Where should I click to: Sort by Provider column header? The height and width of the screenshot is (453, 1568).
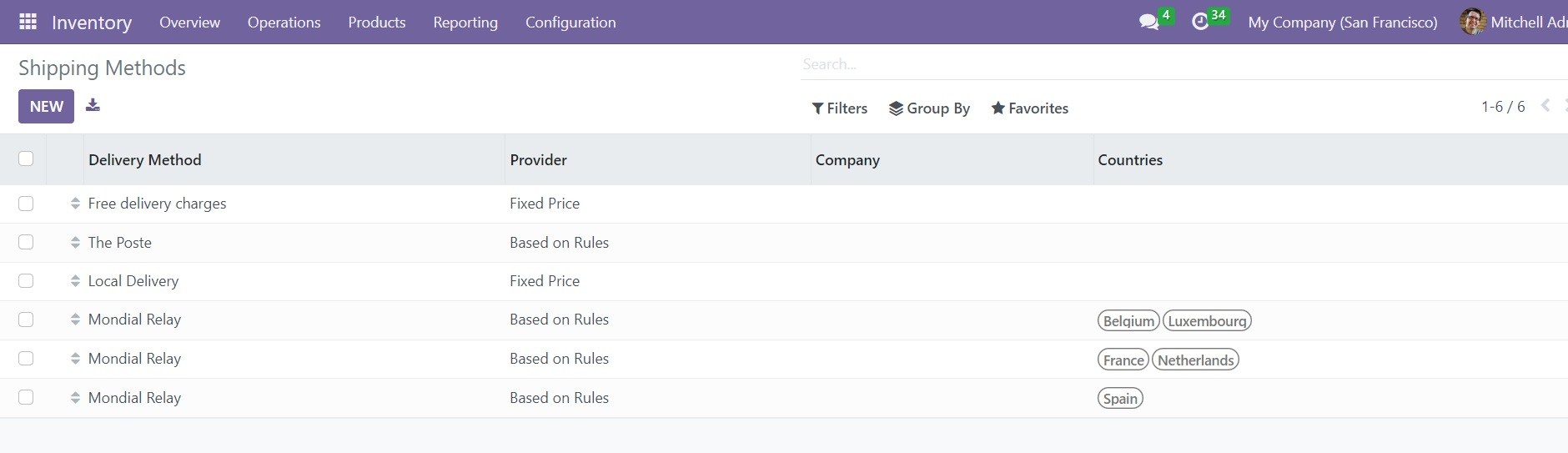[539, 159]
